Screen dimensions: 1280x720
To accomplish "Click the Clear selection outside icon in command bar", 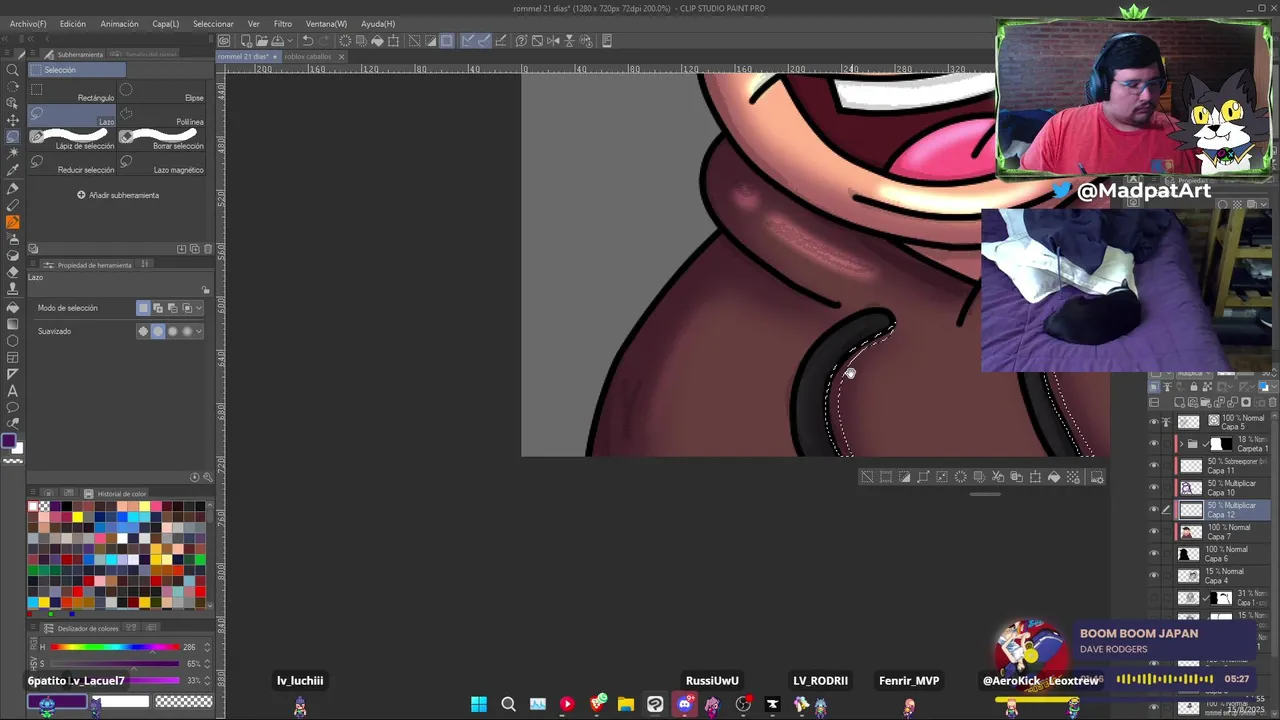I will [x=361, y=41].
